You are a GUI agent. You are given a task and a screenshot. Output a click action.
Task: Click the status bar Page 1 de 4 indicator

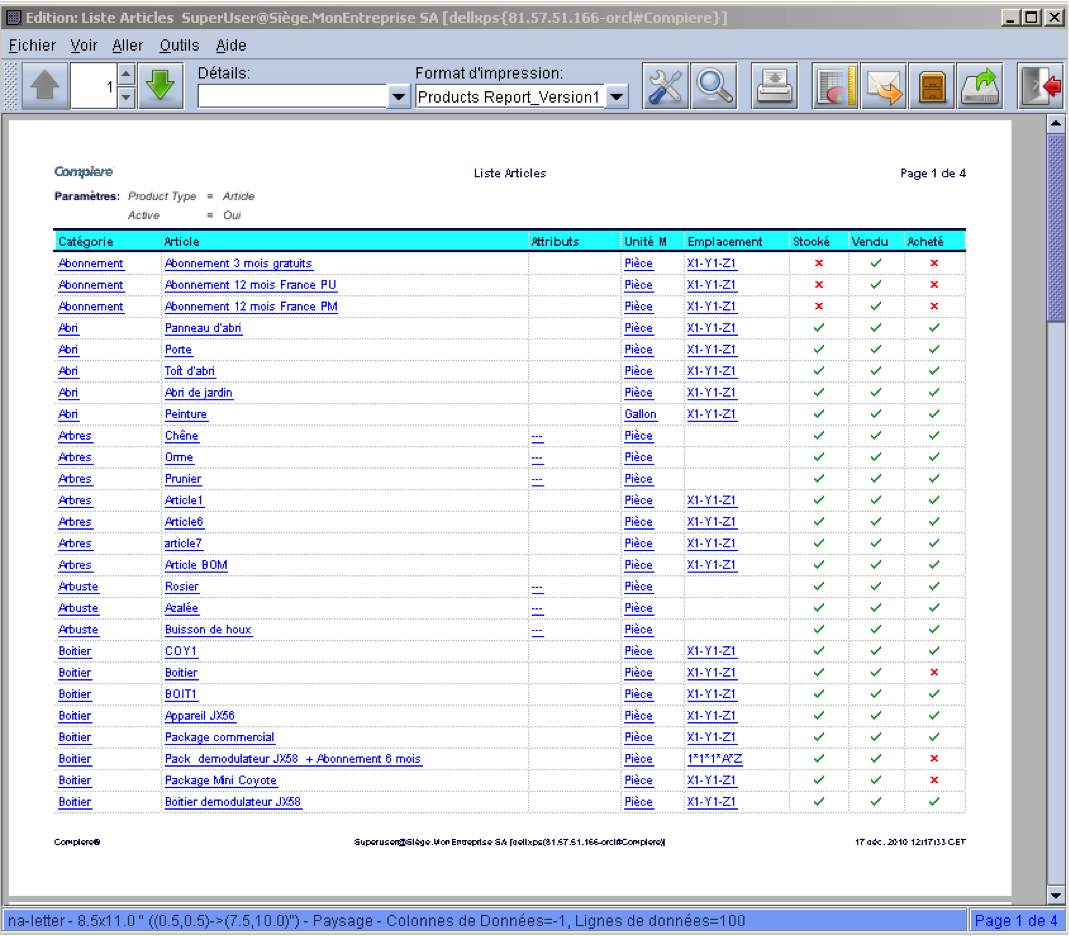(1016, 921)
